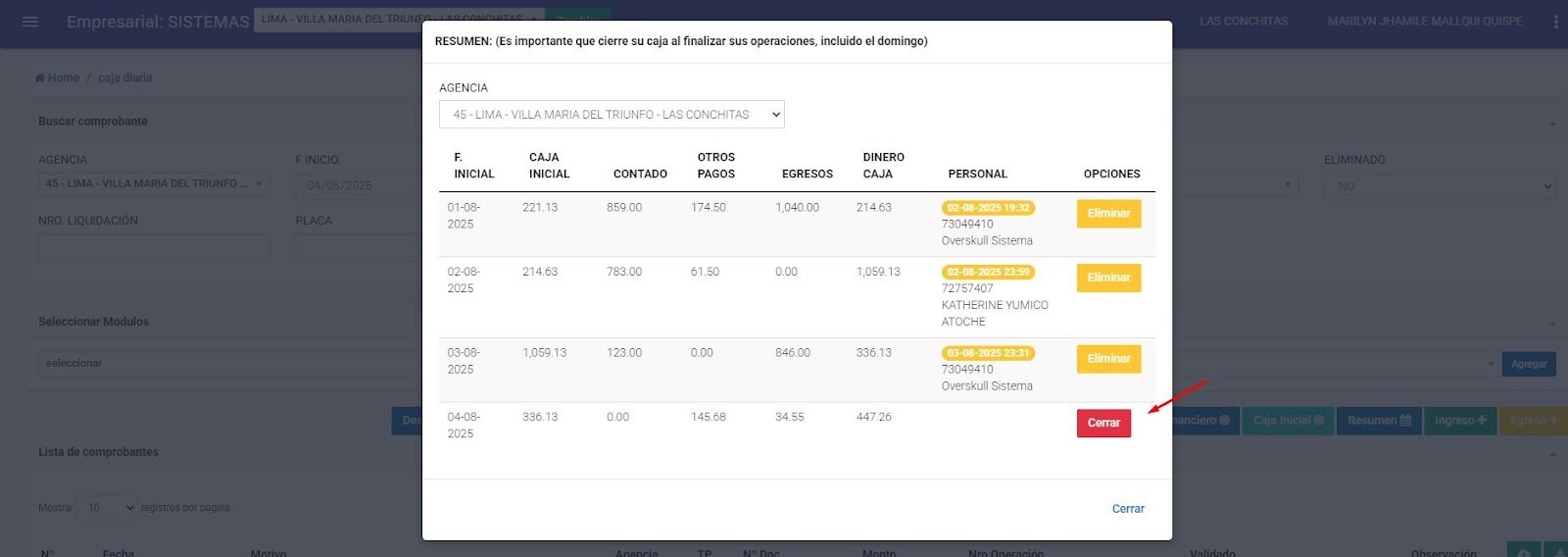This screenshot has width=1568, height=557.
Task: Dismiss modal with the footer Cerrar link
Action: pos(1127,509)
